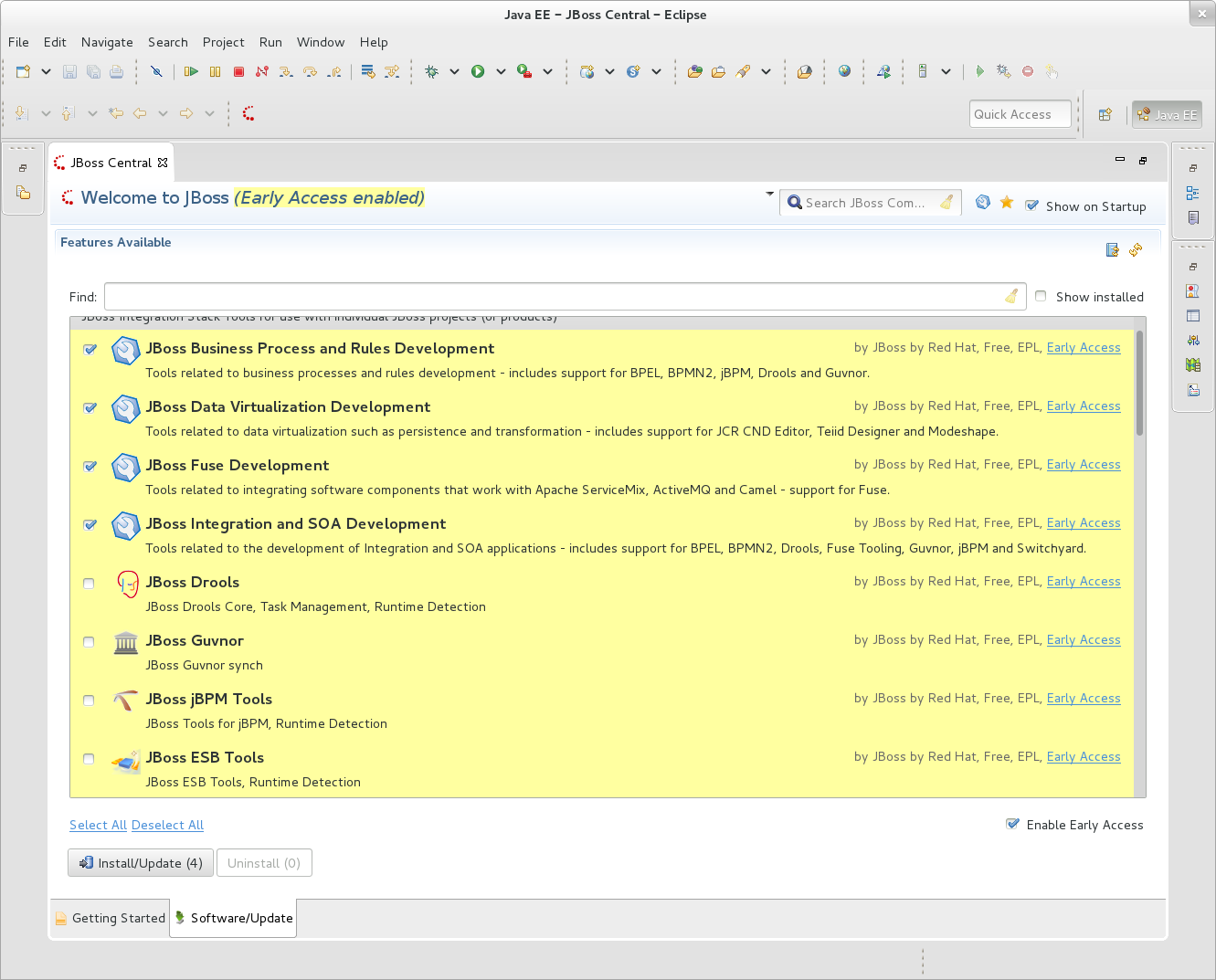Click the JBoss Central red-dots toolbar icon

pyautogui.click(x=248, y=113)
